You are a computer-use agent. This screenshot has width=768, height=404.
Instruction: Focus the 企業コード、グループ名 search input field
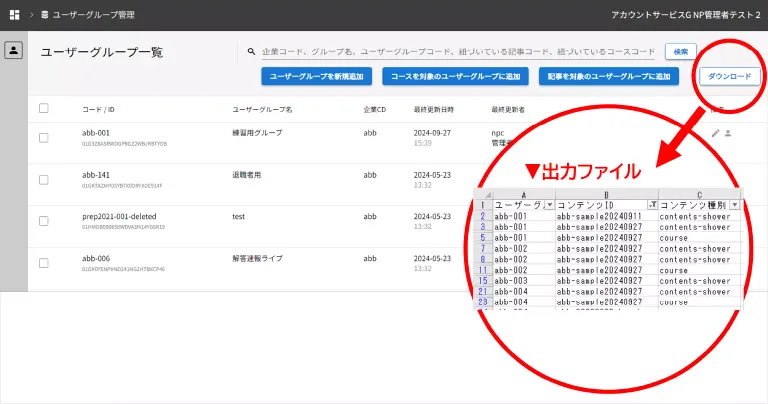[458, 51]
